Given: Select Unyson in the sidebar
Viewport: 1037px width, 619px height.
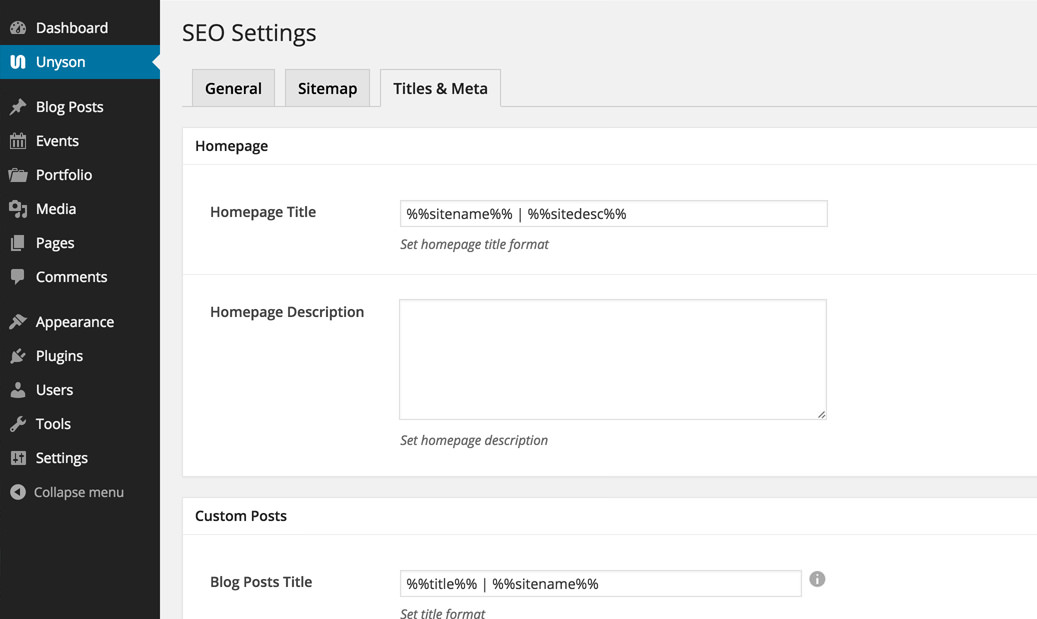Looking at the screenshot, I should (80, 62).
